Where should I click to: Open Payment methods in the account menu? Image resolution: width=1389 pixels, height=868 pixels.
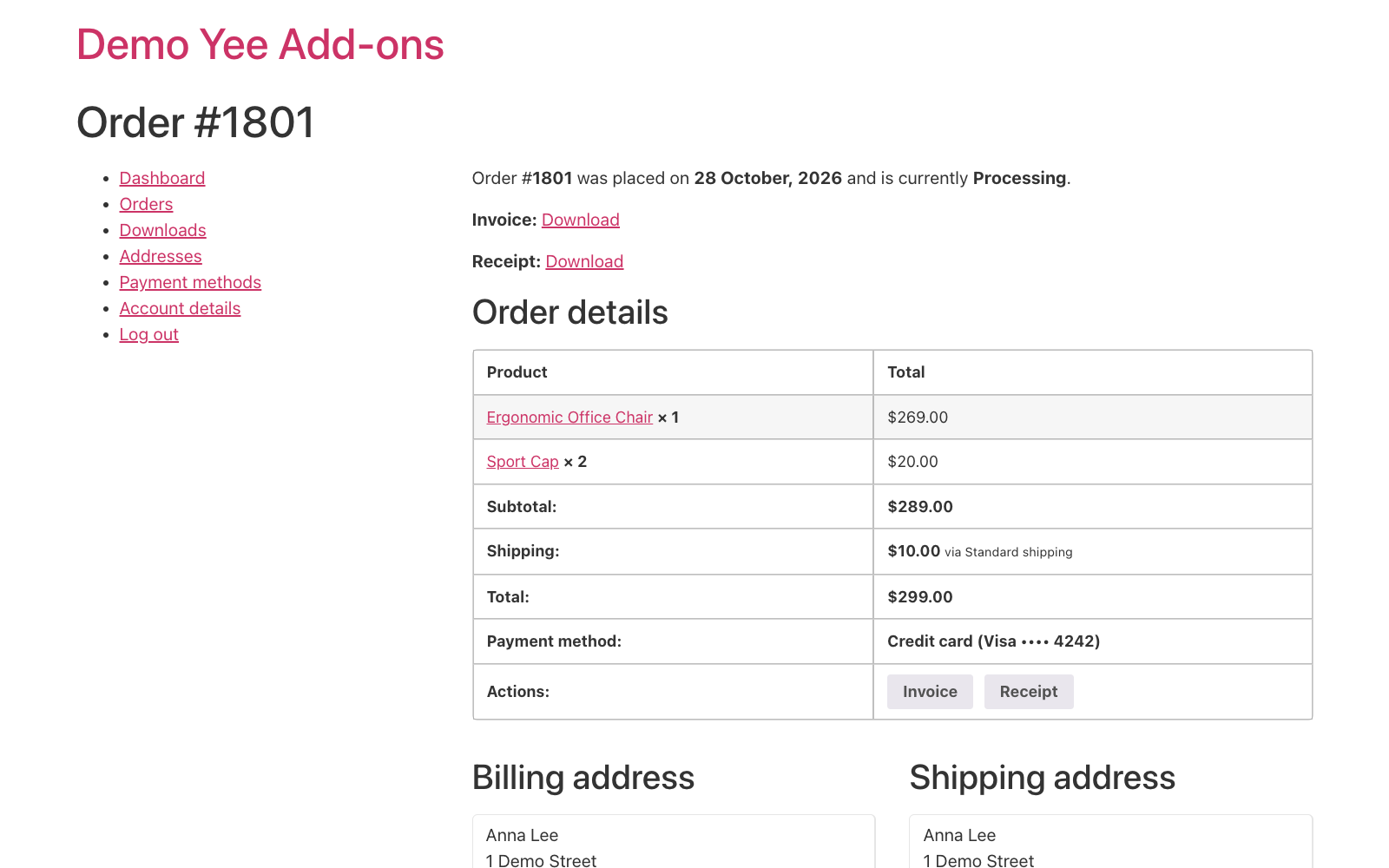point(190,282)
